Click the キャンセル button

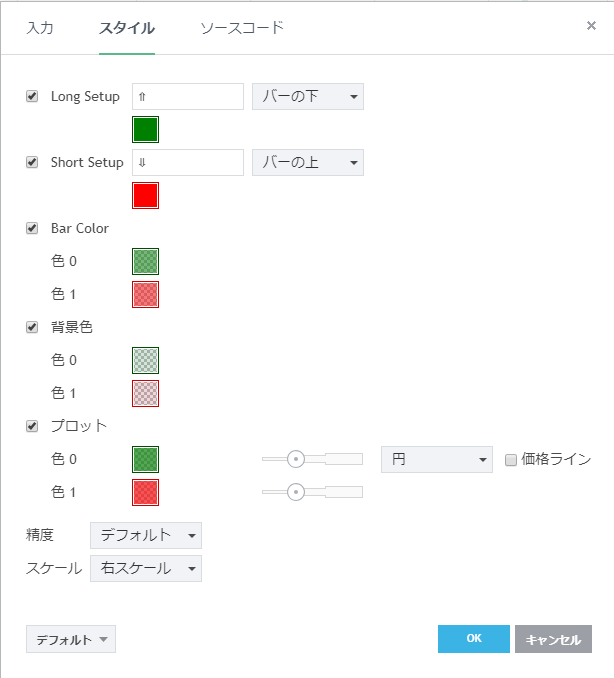[x=553, y=639]
